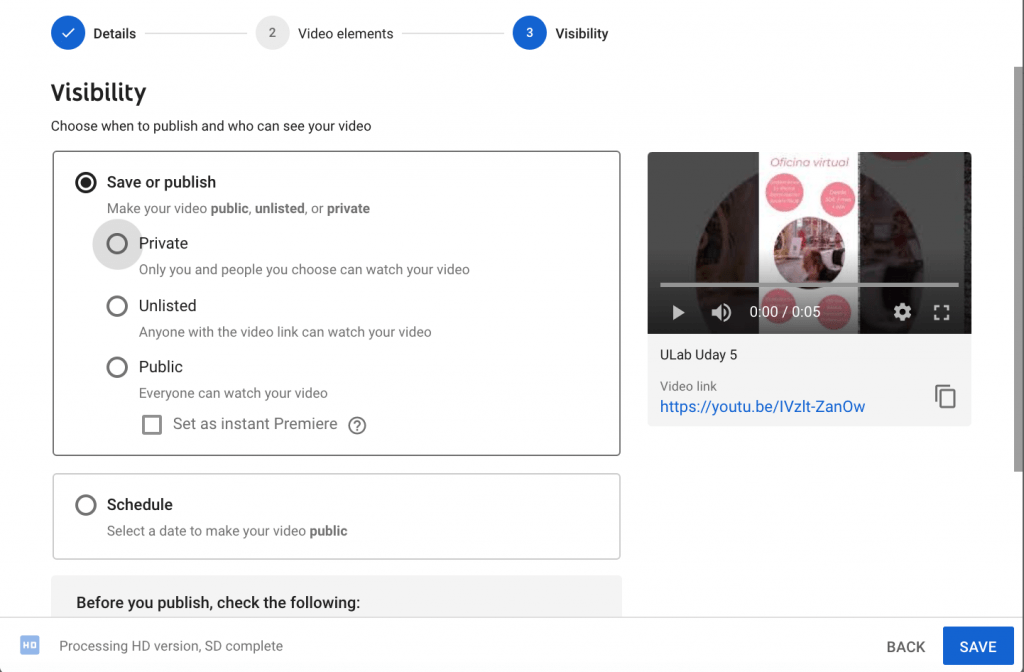Click the 0:00 / 0:05 time display
The height and width of the screenshot is (672, 1024).
[784, 312]
